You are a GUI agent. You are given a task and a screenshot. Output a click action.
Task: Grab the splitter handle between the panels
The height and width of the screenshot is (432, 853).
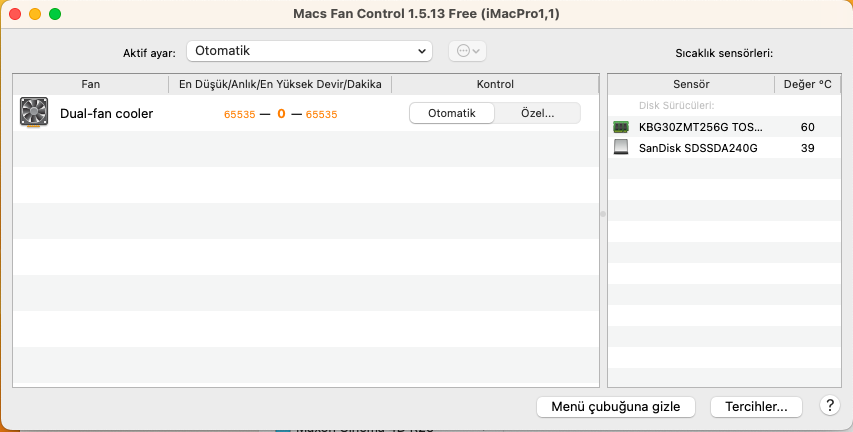[602, 214]
